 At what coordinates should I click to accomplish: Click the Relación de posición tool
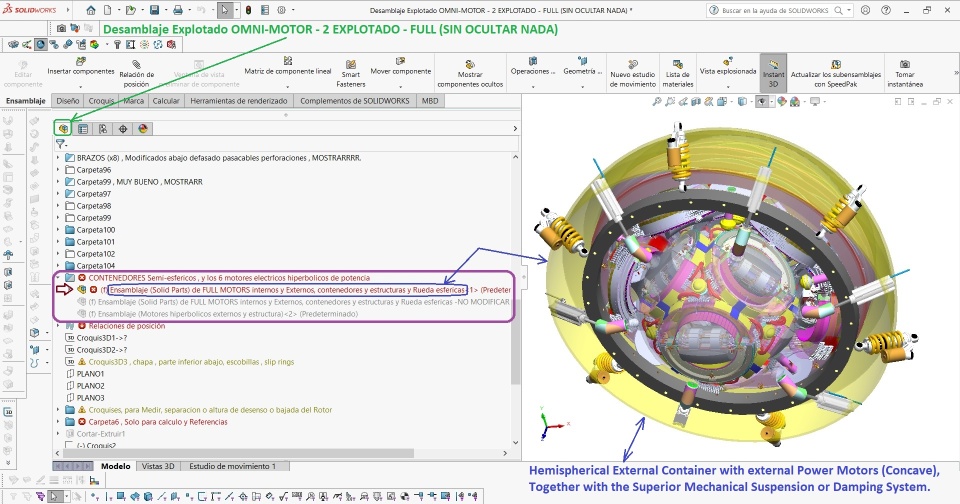click(x=136, y=69)
